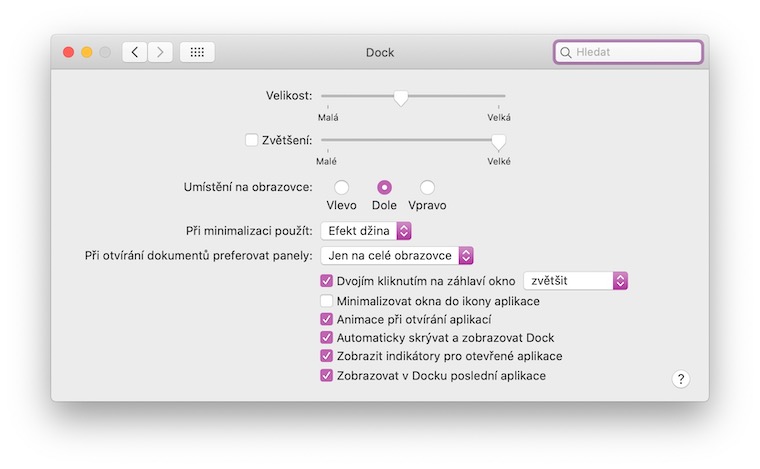Select the Vlevo radio button
Screen dimensions: 760x469
click(342, 187)
